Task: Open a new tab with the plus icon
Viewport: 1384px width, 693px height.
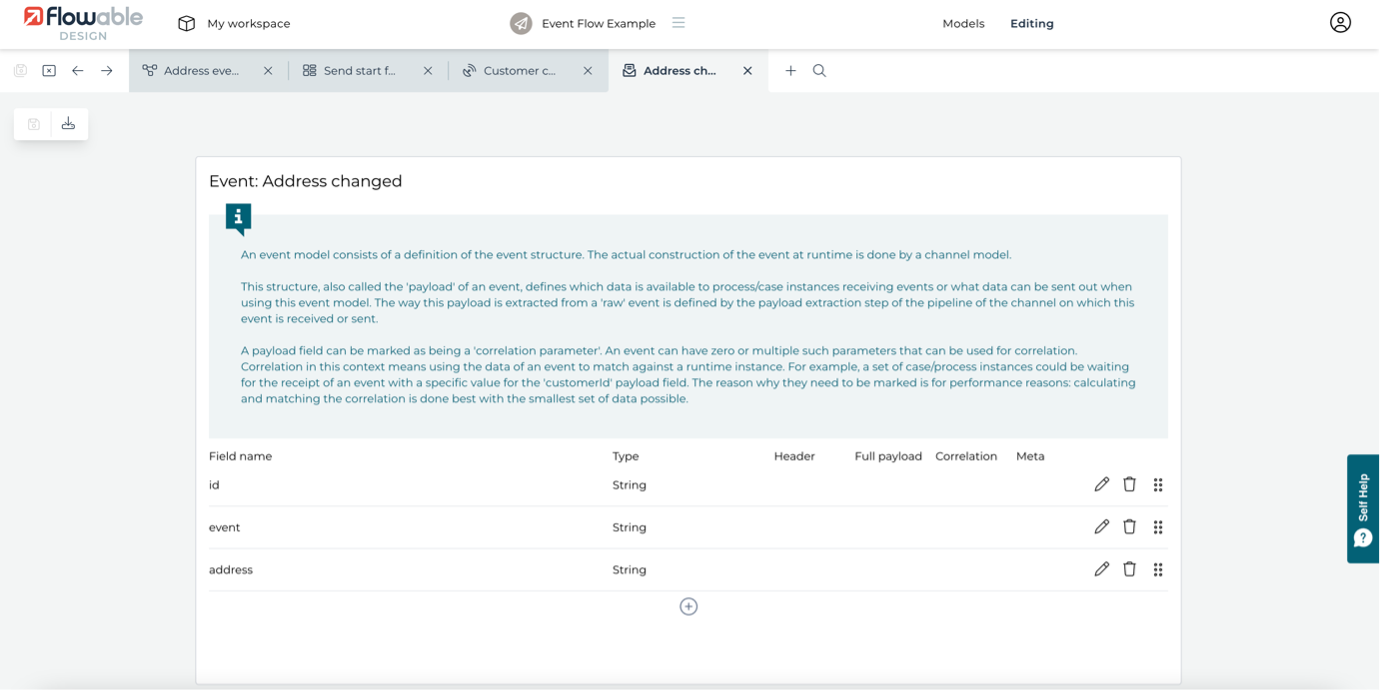Action: [790, 71]
